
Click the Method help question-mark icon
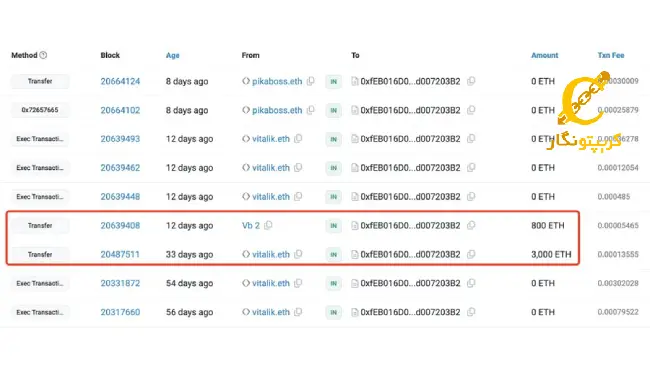pos(43,55)
